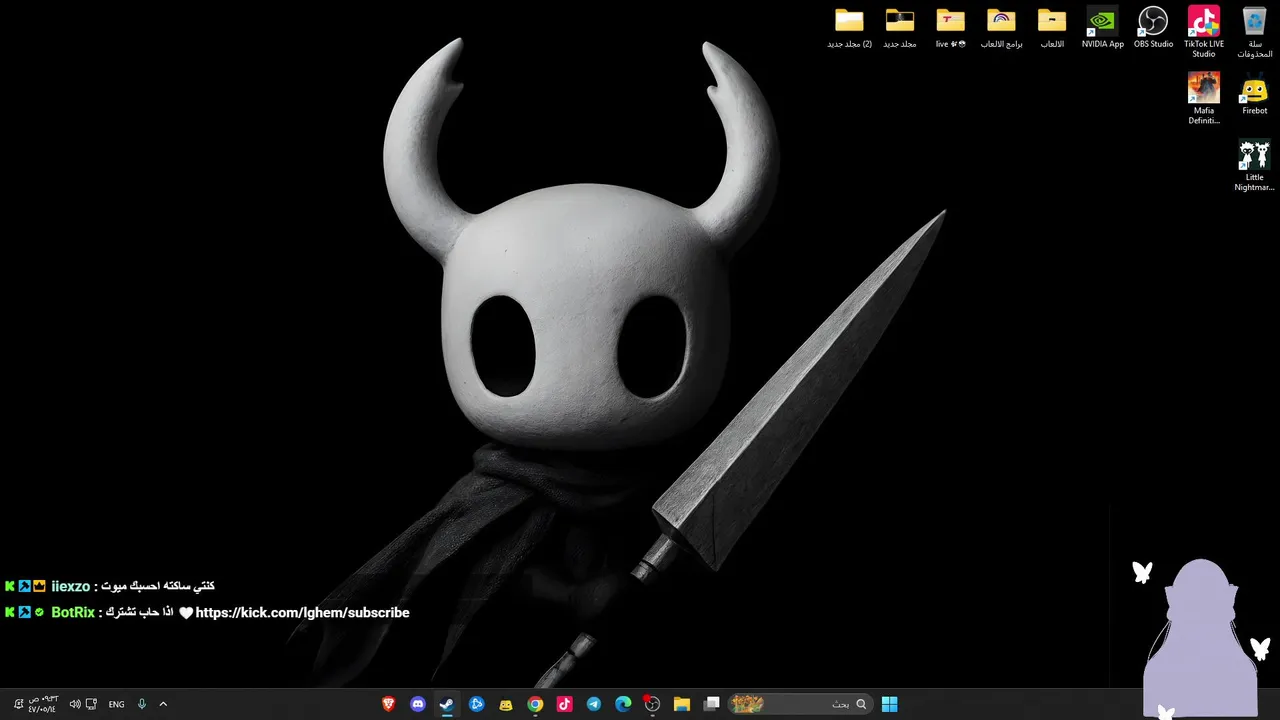Switch to Steam in the taskbar
Viewport: 1280px width, 720px height.
(447, 704)
